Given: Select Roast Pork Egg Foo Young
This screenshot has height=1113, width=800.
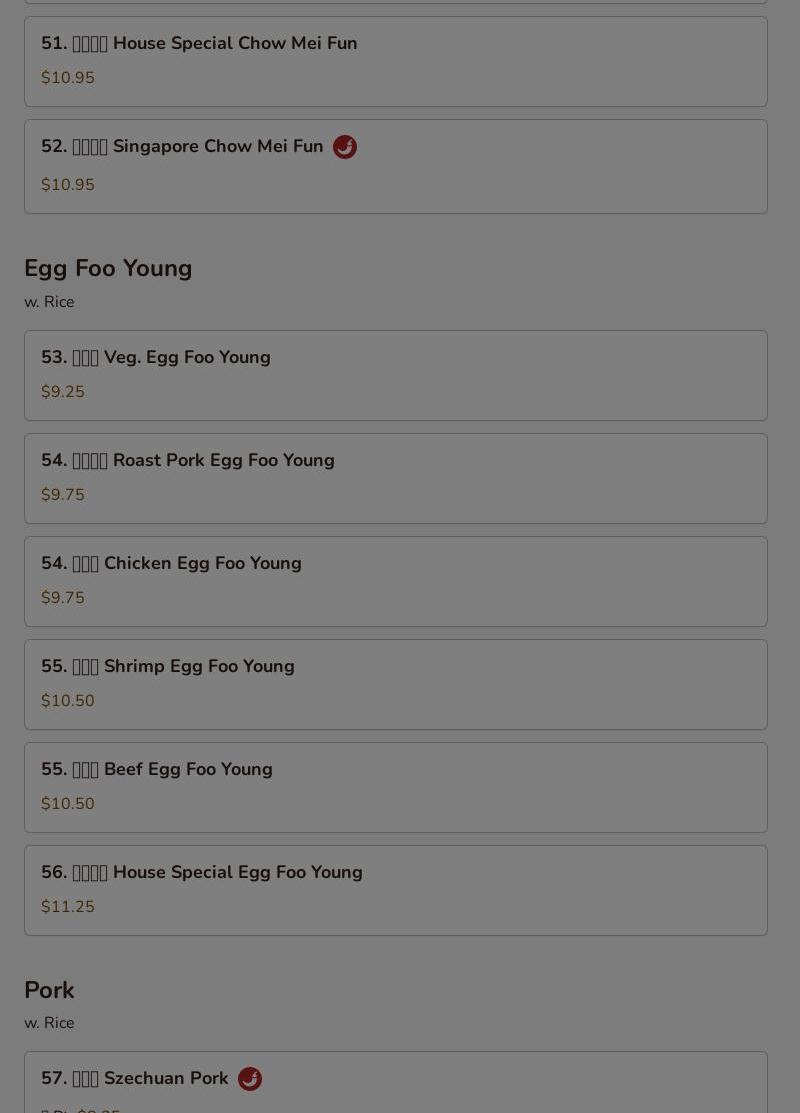Looking at the screenshot, I should (395, 478).
